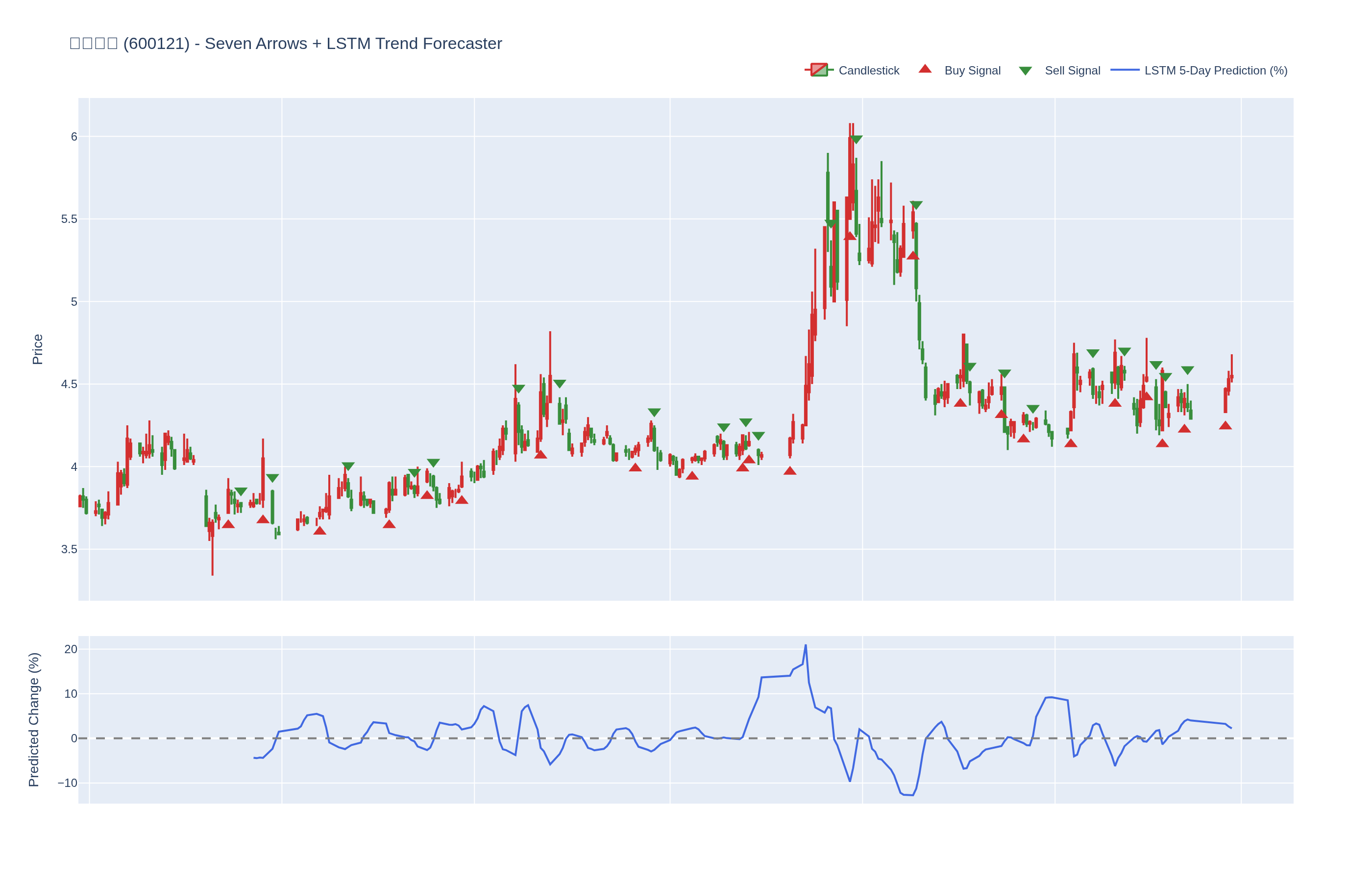Click the Predicted Change (%) axis label
The image size is (1372, 882).
pos(34,719)
